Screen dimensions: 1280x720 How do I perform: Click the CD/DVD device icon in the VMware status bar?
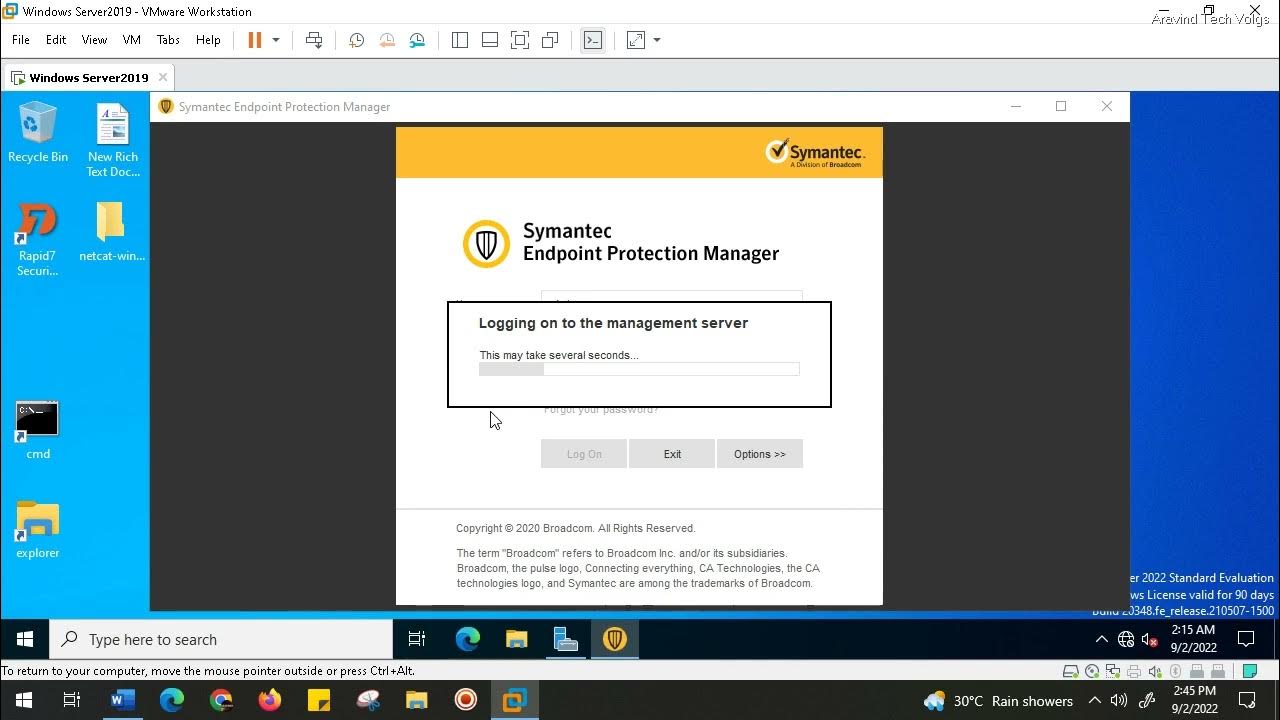[1092, 671]
